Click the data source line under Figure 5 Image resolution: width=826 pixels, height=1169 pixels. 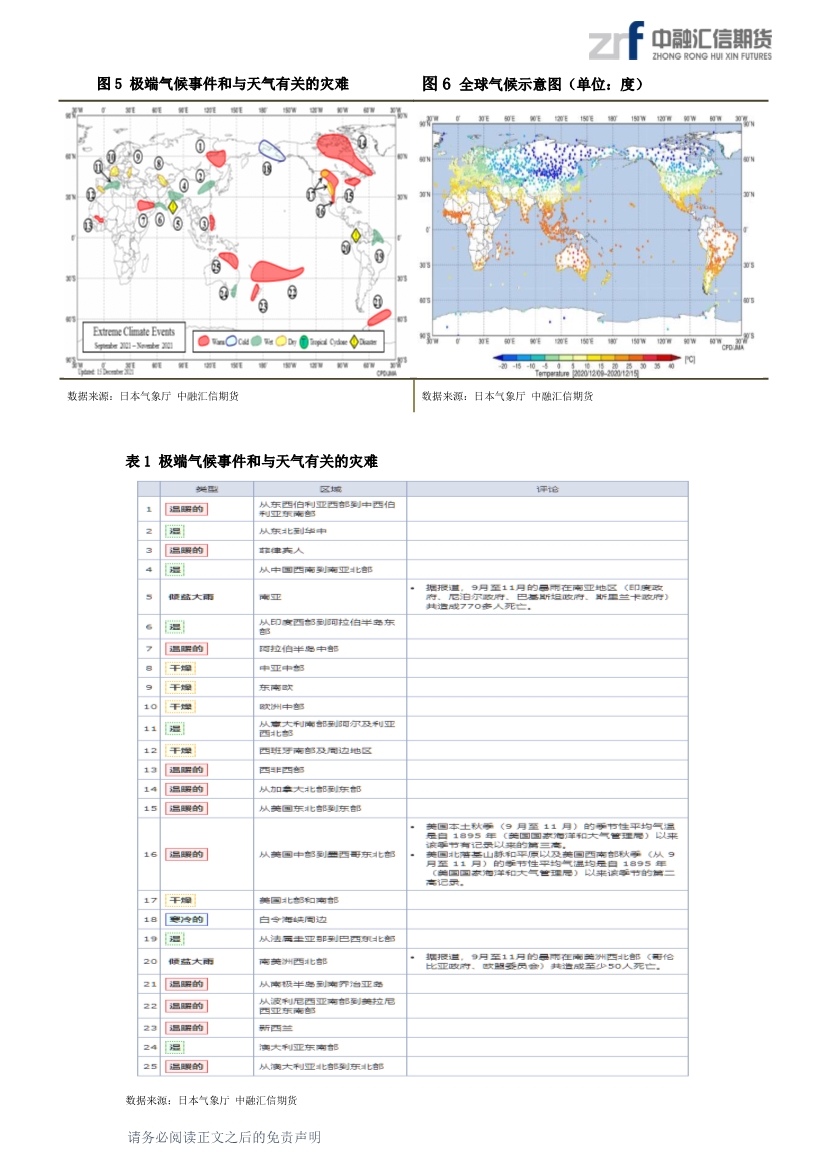(153, 396)
